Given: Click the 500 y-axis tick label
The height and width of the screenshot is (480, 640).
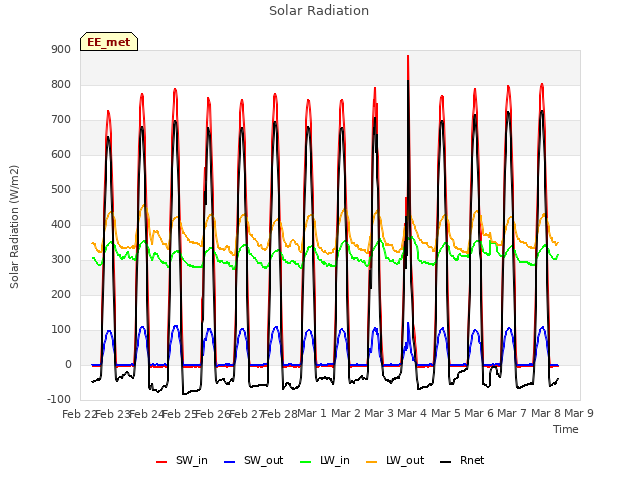Looking at the screenshot, I should coord(61,190).
